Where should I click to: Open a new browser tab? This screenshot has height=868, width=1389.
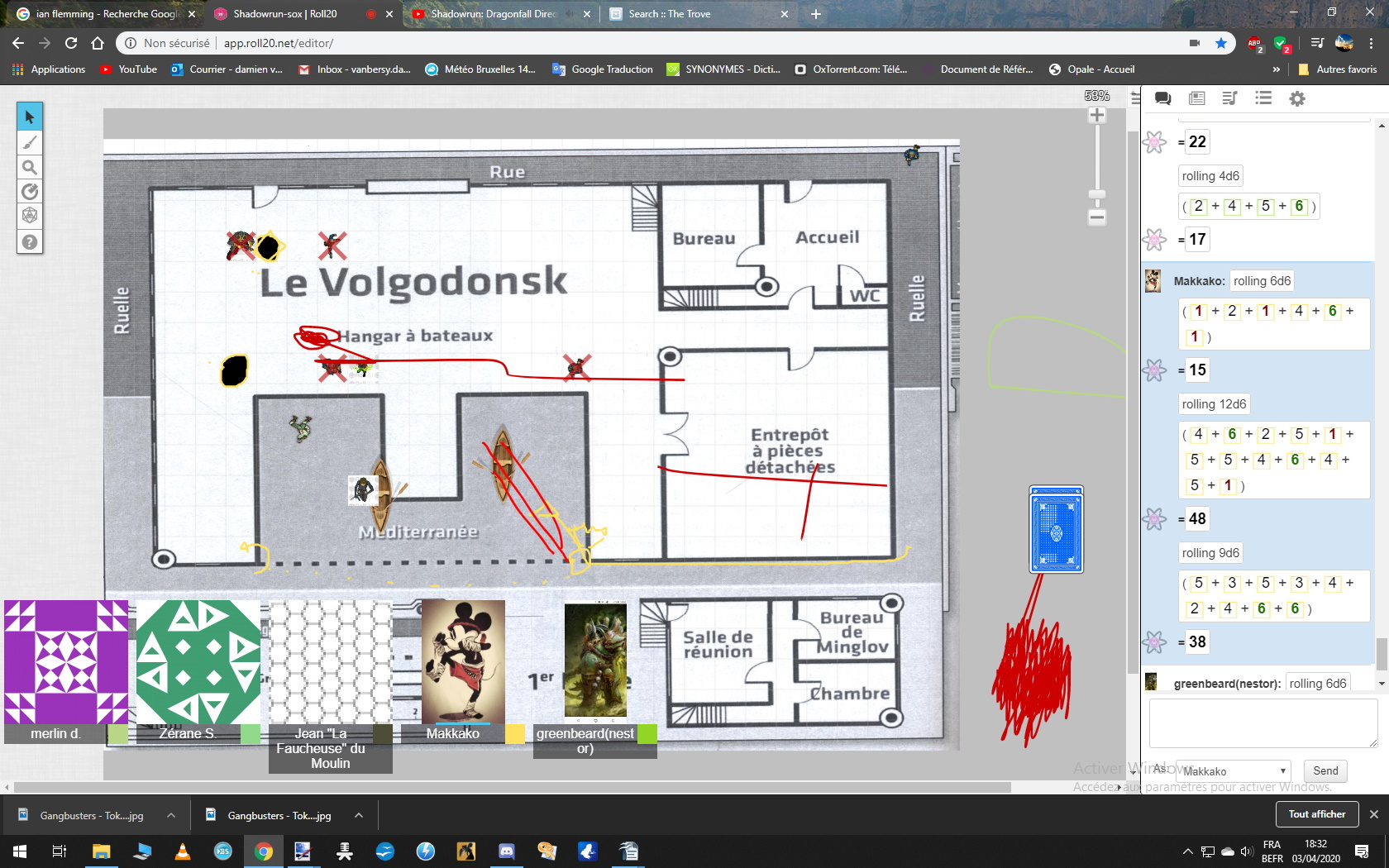[816, 14]
